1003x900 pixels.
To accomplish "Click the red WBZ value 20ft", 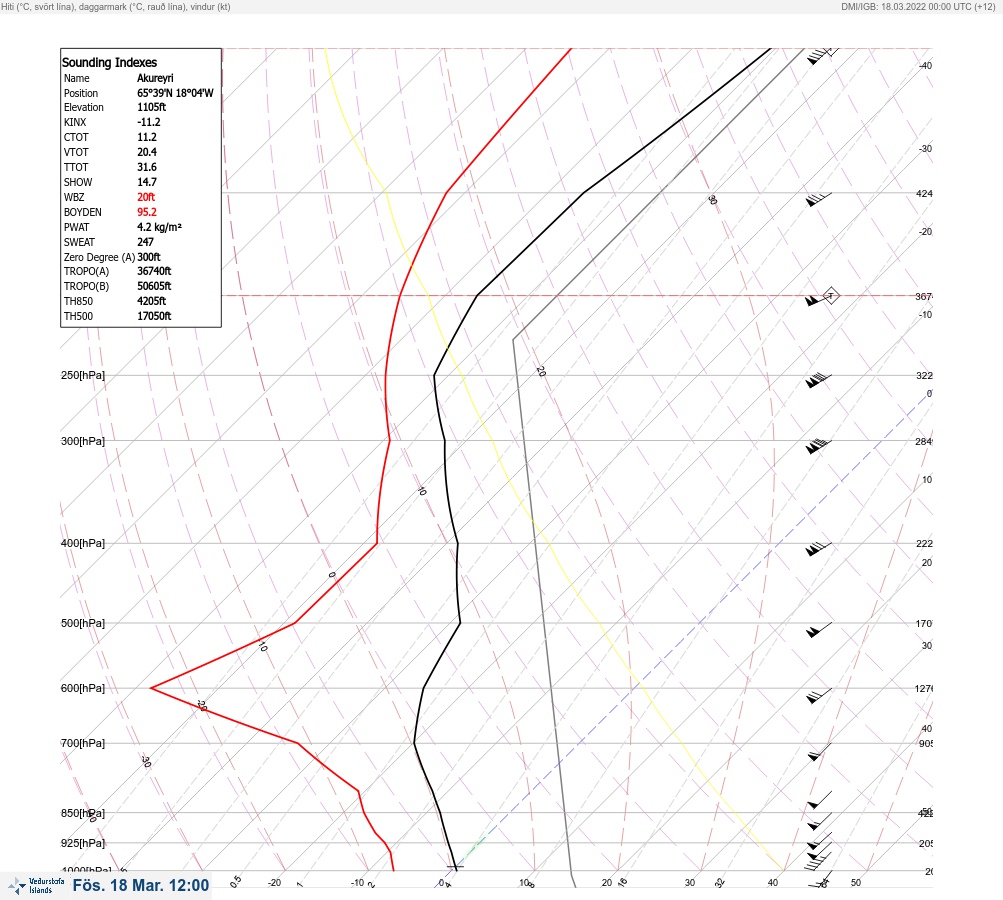I will coord(146,197).
